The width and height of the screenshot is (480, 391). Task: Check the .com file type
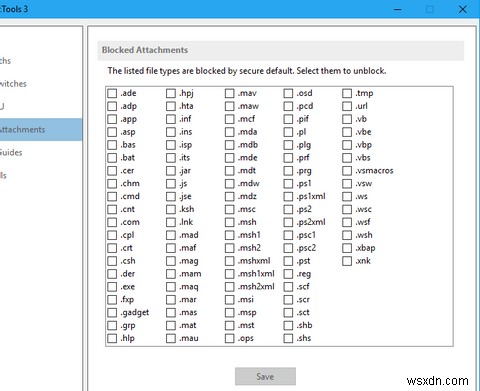(x=112, y=222)
